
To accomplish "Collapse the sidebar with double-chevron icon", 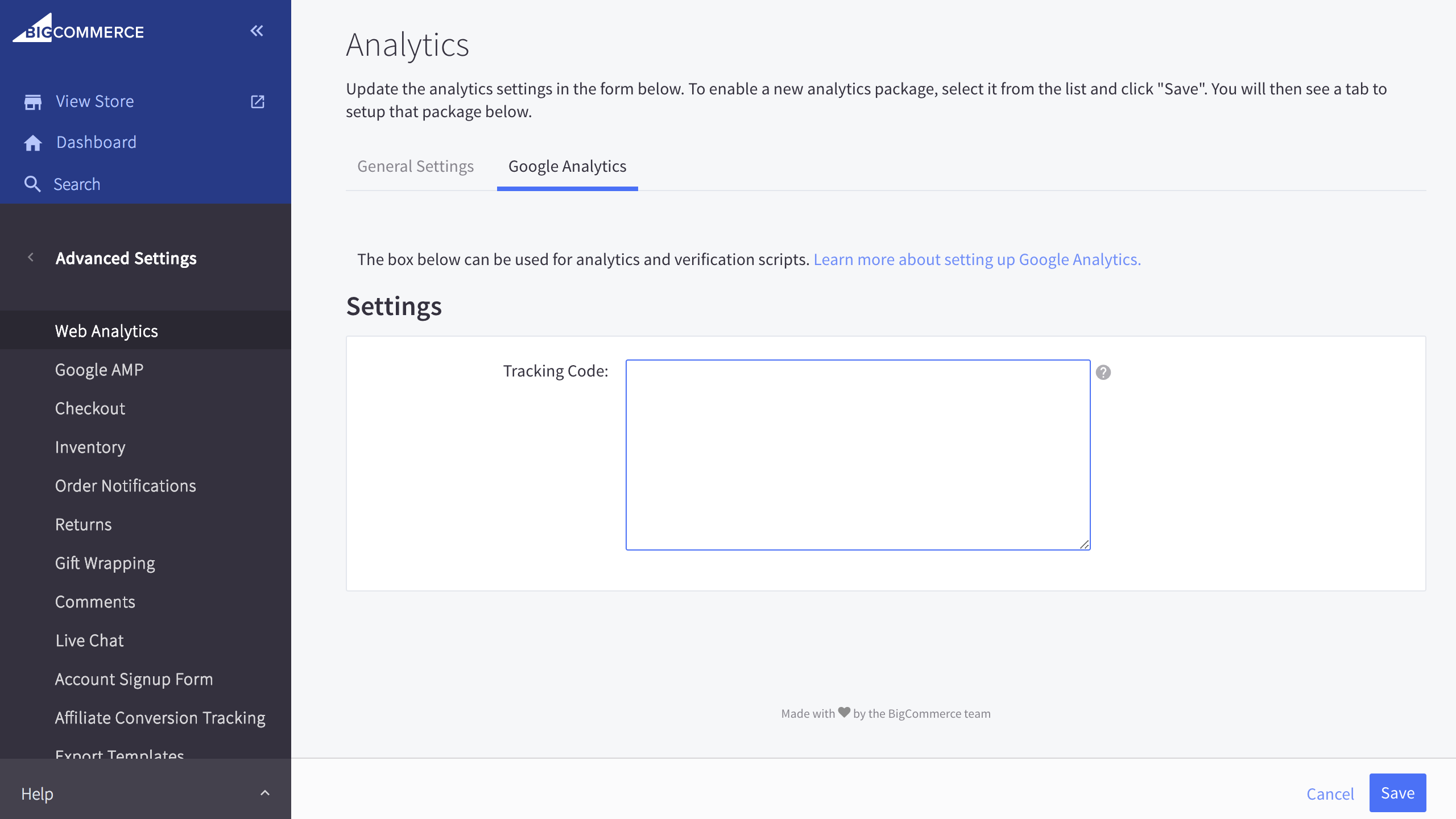I will click(257, 31).
